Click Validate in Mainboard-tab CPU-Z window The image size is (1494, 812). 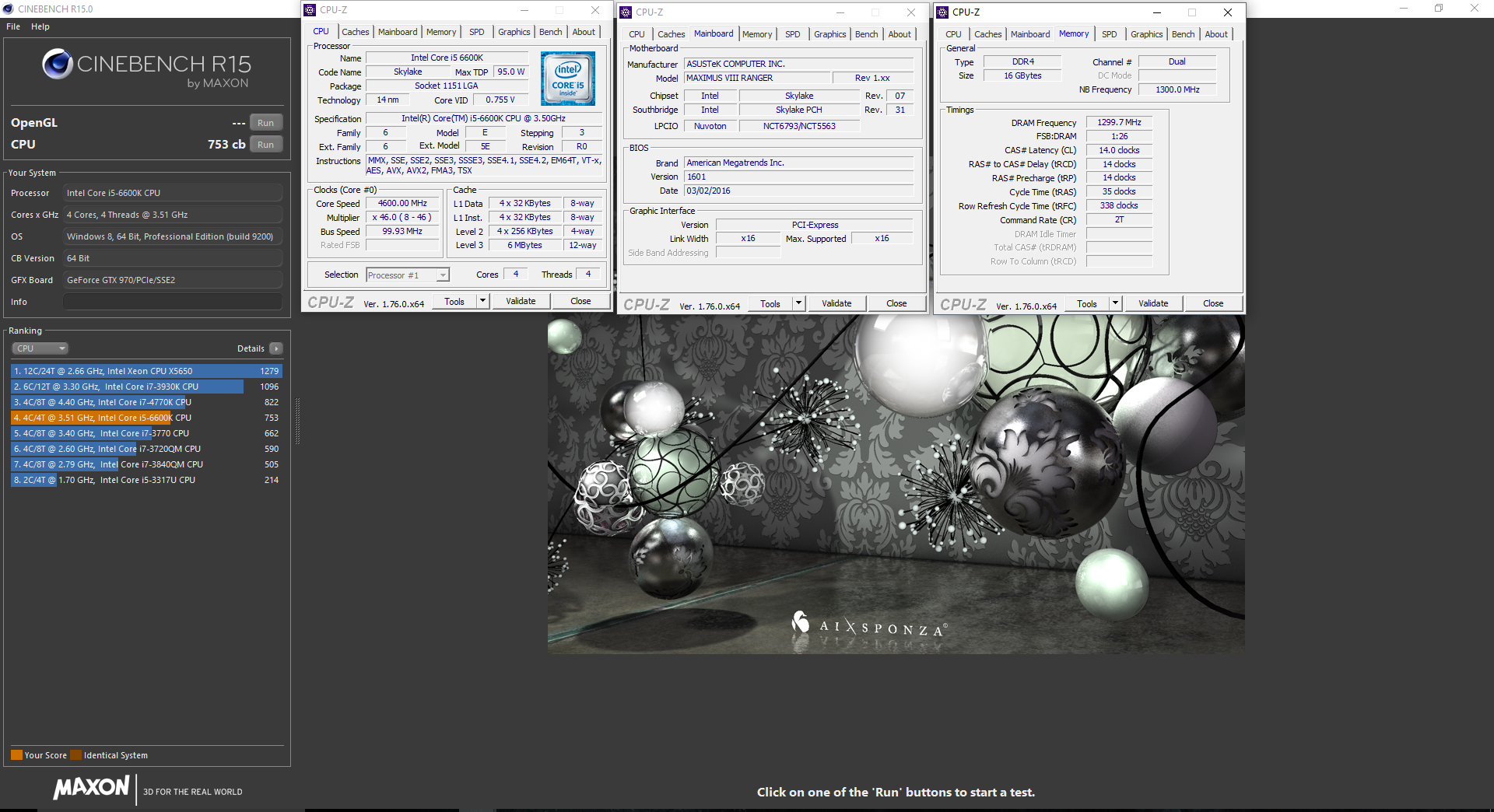pos(836,303)
